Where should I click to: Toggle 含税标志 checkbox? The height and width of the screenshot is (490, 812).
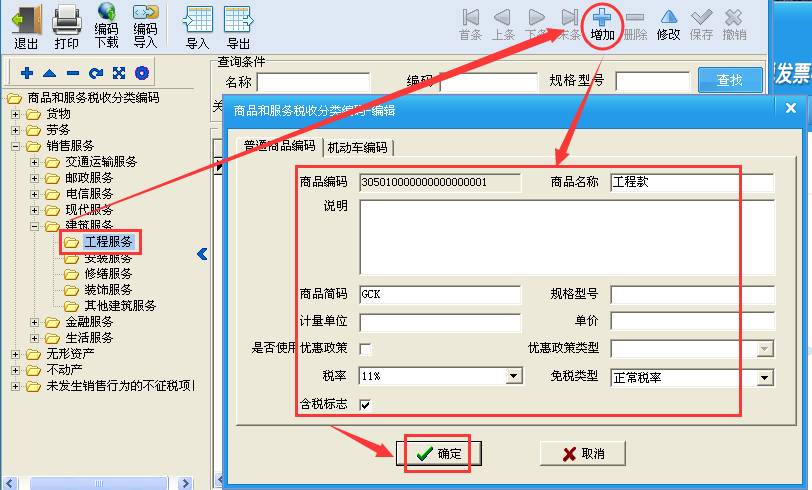point(366,405)
